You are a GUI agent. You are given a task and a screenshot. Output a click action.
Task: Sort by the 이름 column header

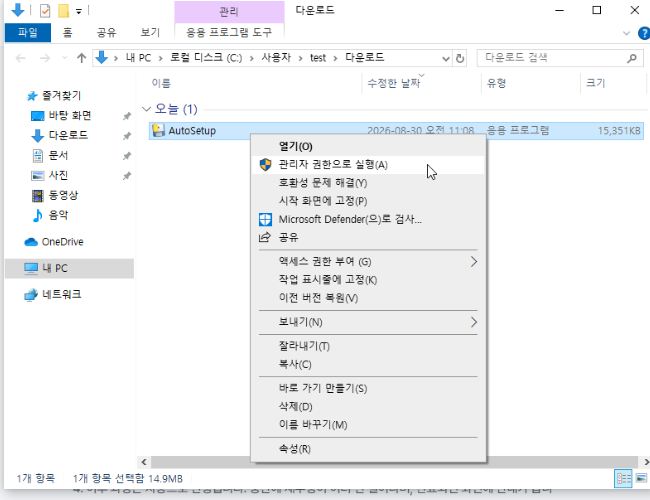click(161, 83)
